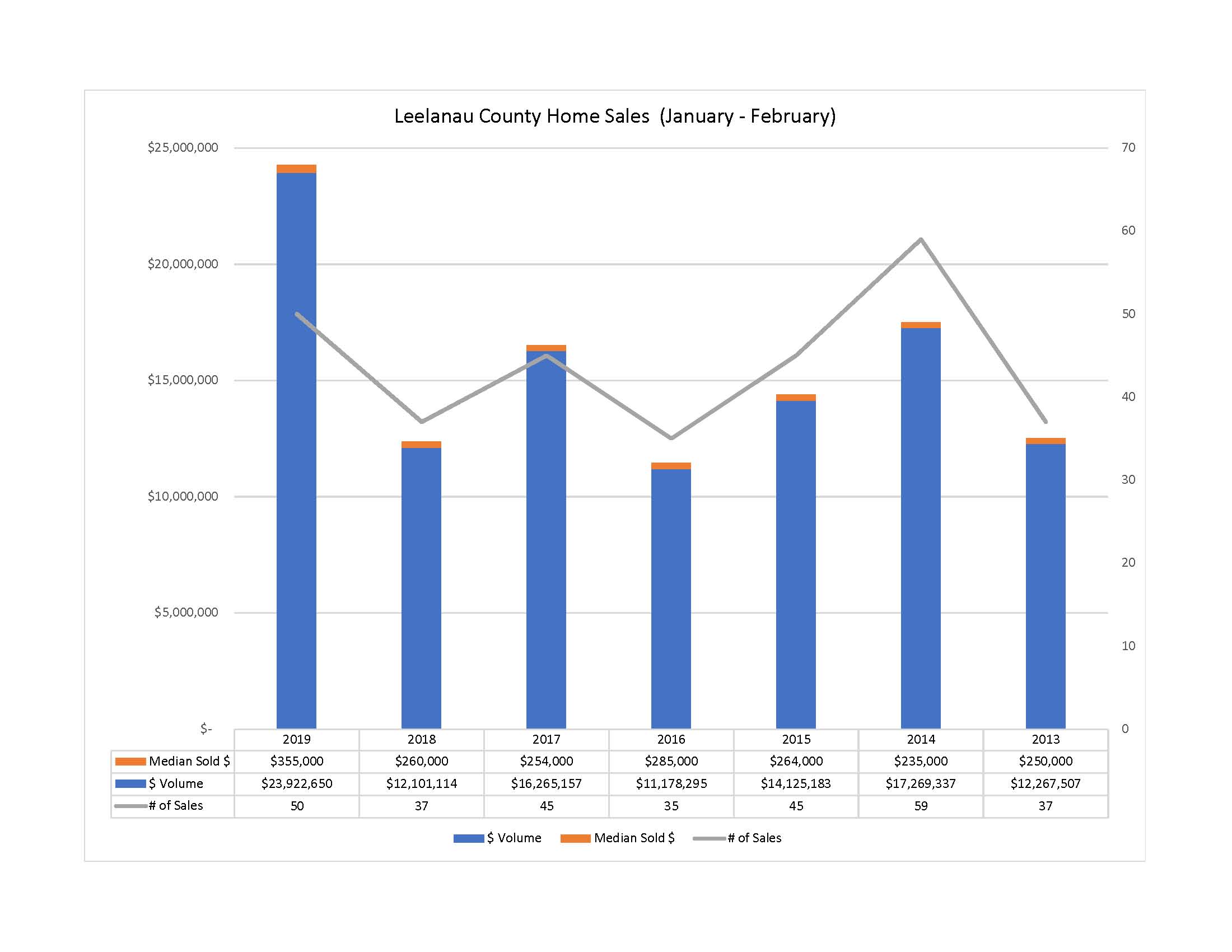Click the $250,000 median cell
1232x952 pixels.
pyautogui.click(x=1046, y=762)
